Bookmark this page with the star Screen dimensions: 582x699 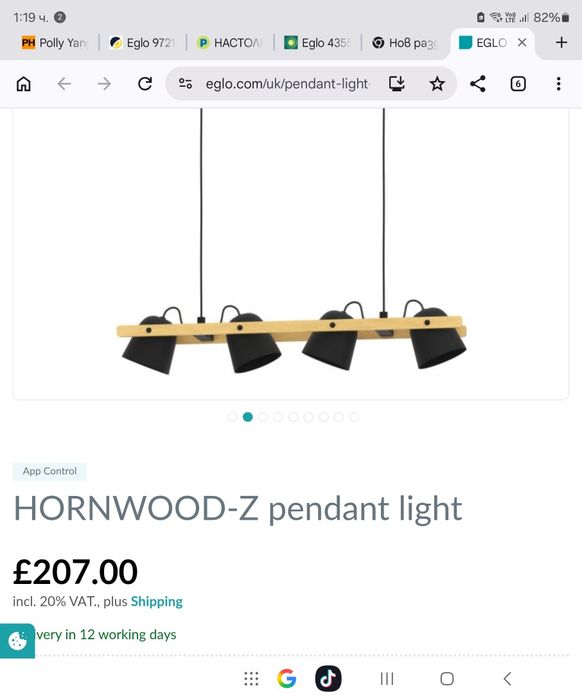(437, 84)
